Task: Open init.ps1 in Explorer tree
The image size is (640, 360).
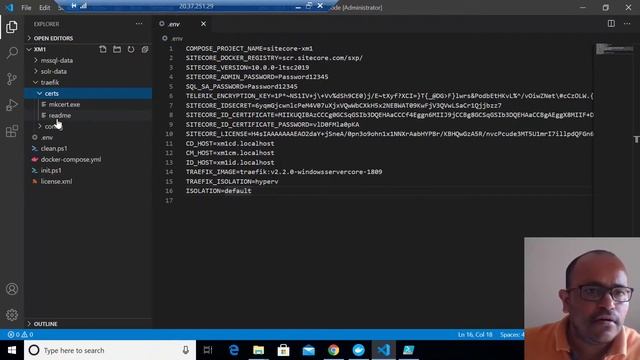Action: coord(51,170)
